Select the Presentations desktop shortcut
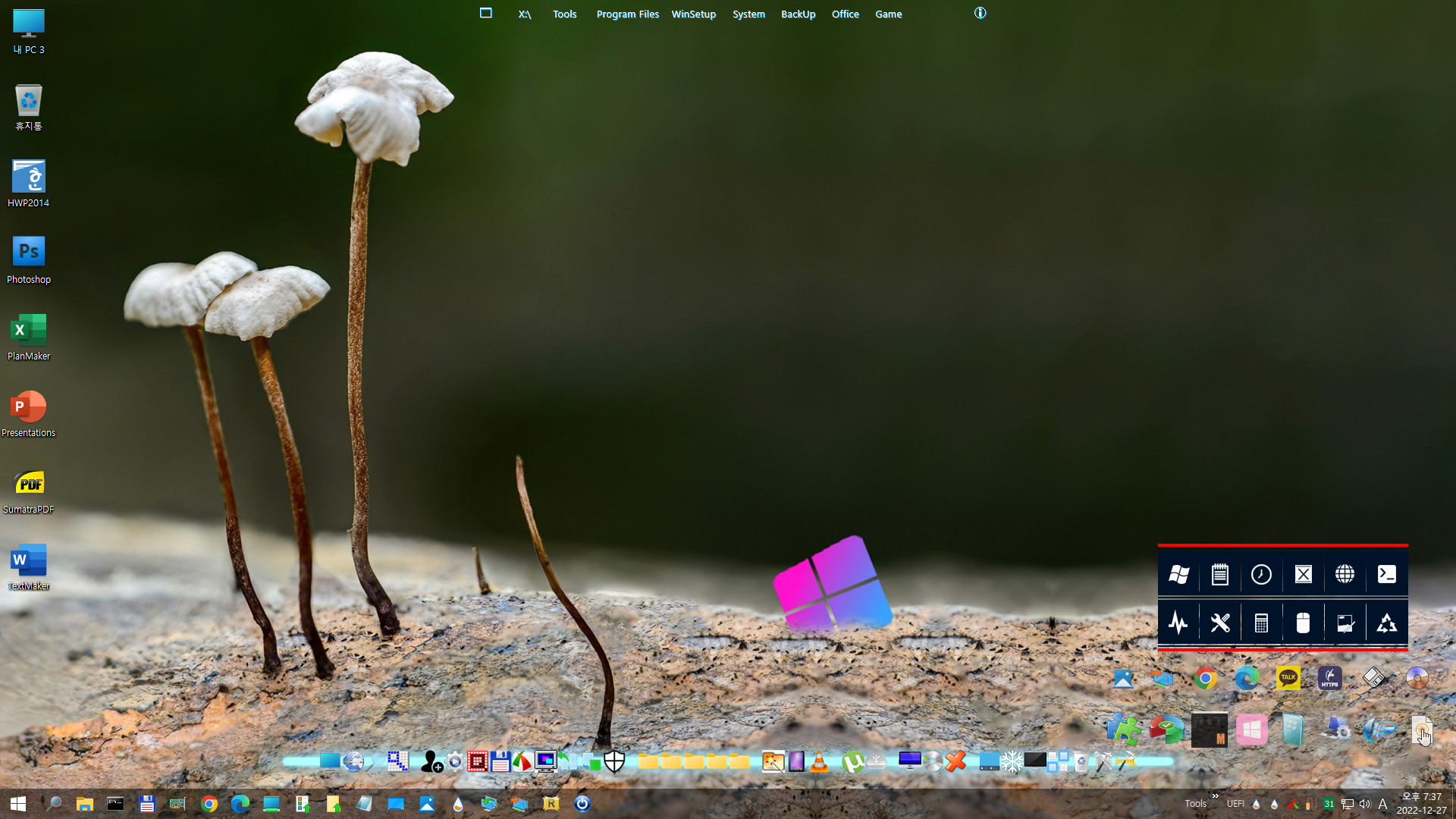Viewport: 1456px width, 819px height. (29, 413)
